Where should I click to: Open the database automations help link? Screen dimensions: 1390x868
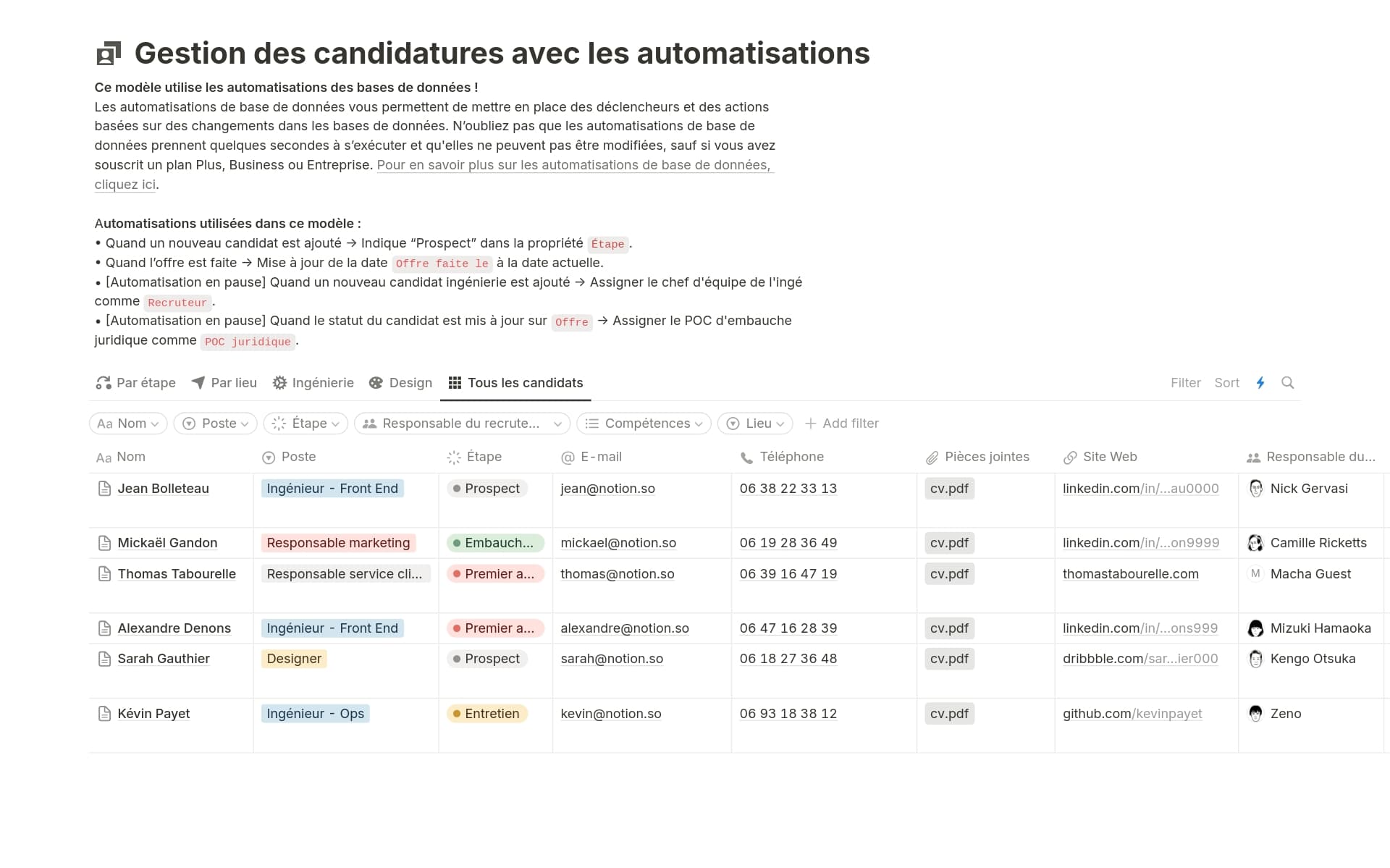573,166
